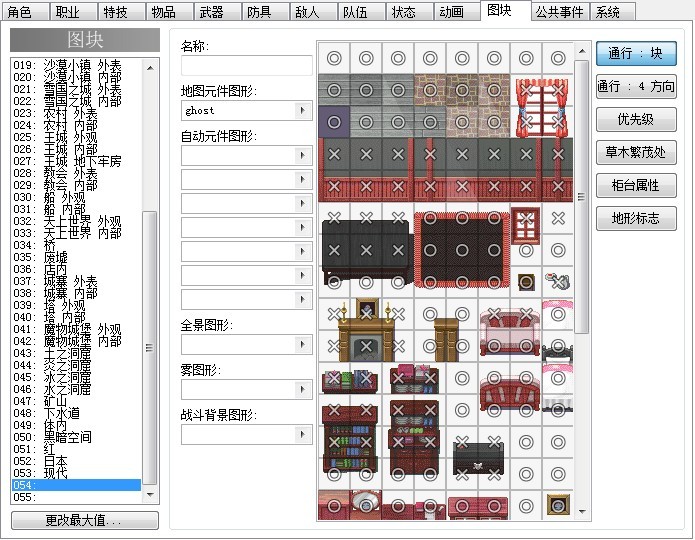Select tileset 027: 王城 地下牢房
This screenshot has width=695, height=540.
(76, 161)
